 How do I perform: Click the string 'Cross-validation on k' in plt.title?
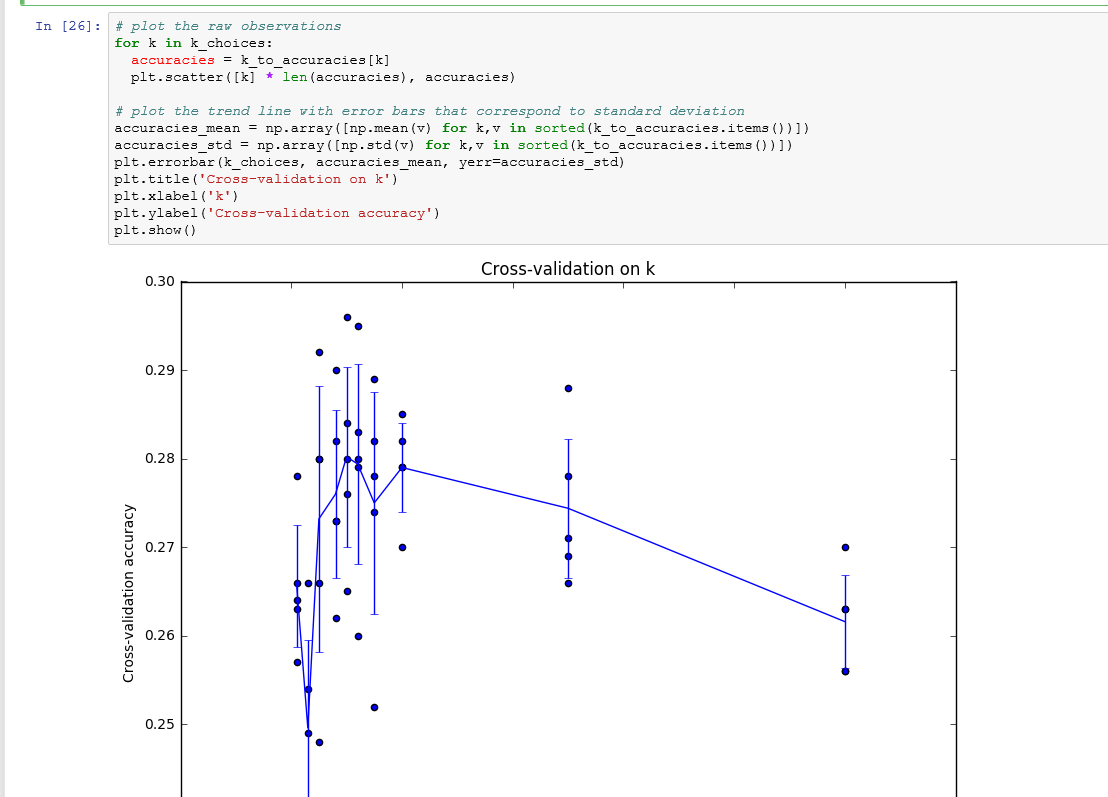coord(254,179)
